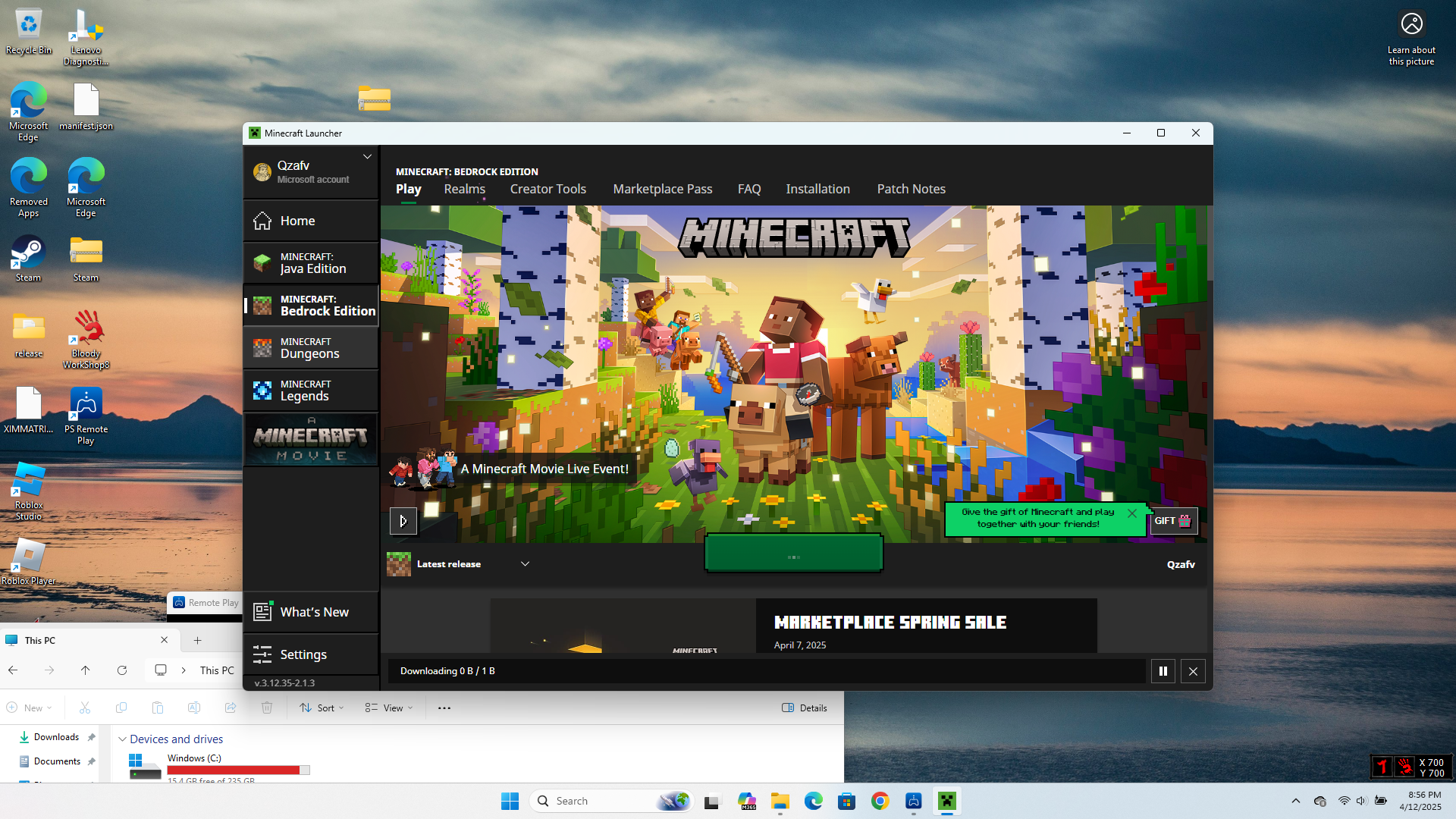Refresh the File Explorer view
This screenshot has width=1456, height=819.
click(122, 670)
